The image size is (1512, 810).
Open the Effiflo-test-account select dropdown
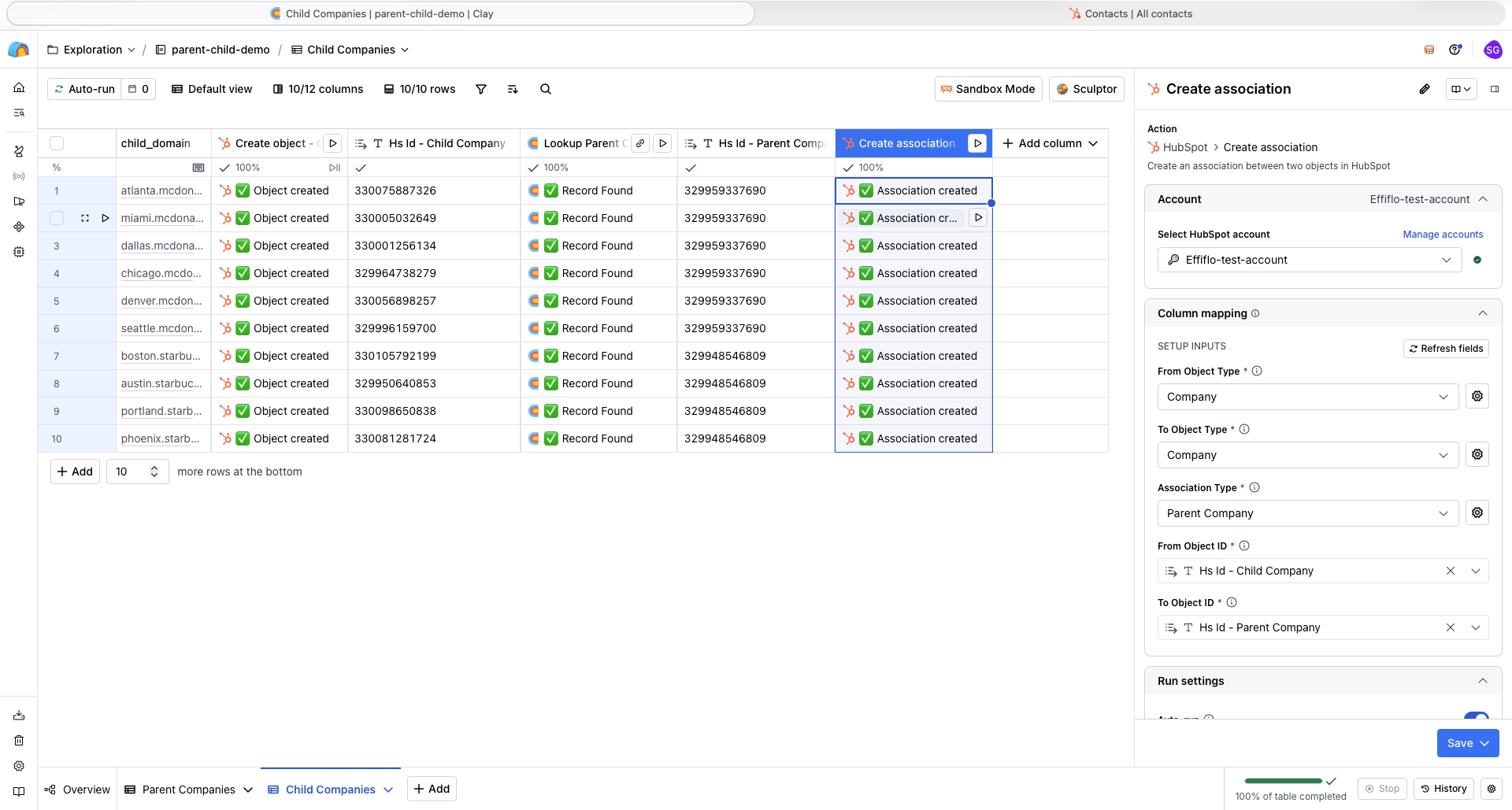[1309, 260]
